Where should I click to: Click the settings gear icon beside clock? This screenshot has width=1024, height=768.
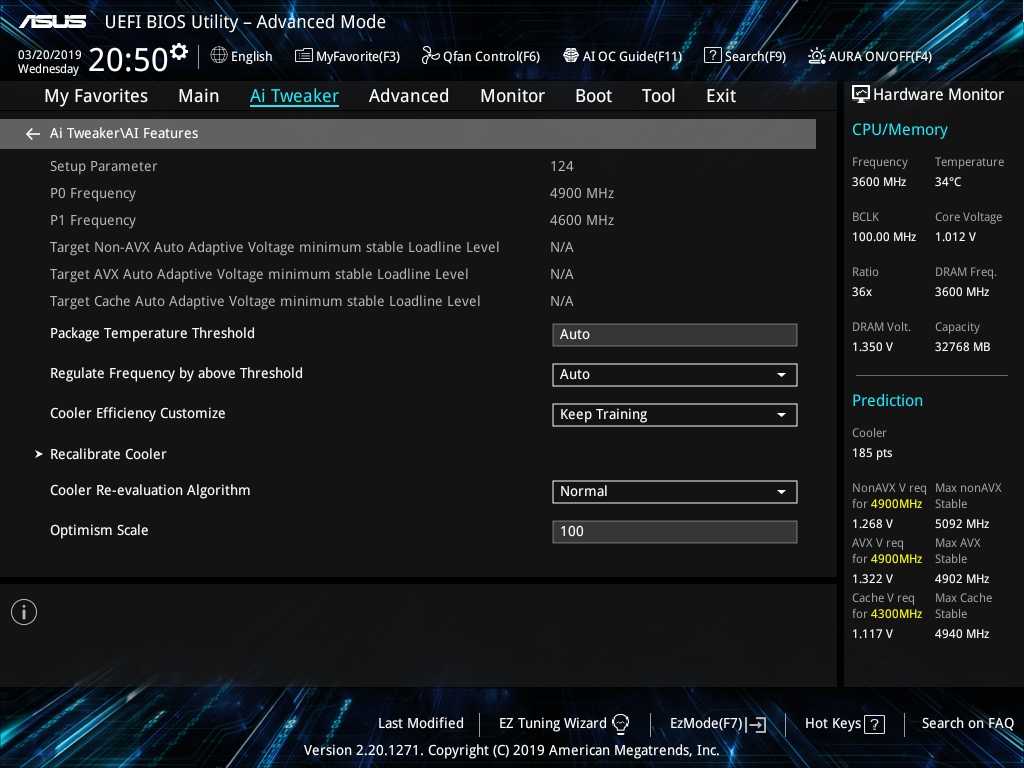(x=179, y=52)
